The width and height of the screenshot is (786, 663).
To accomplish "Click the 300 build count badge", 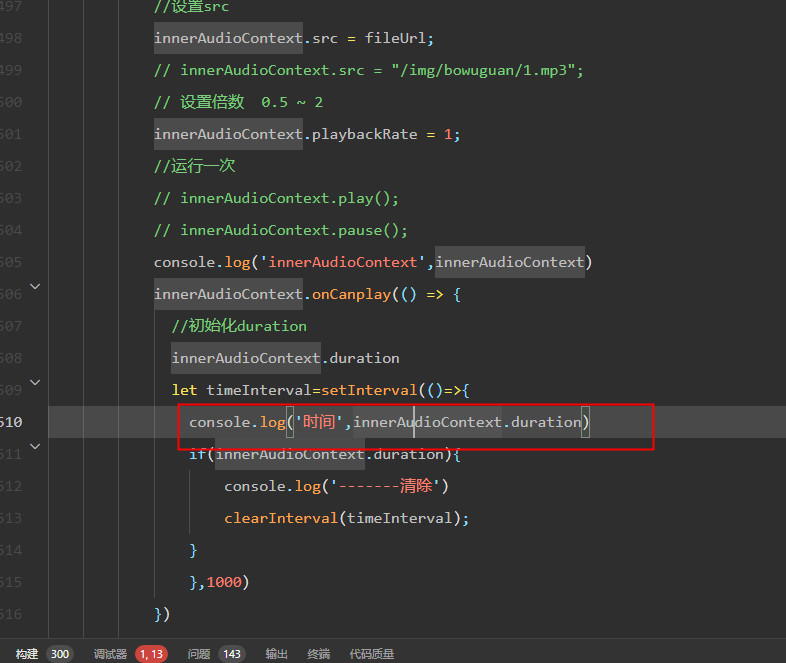I will (60, 654).
